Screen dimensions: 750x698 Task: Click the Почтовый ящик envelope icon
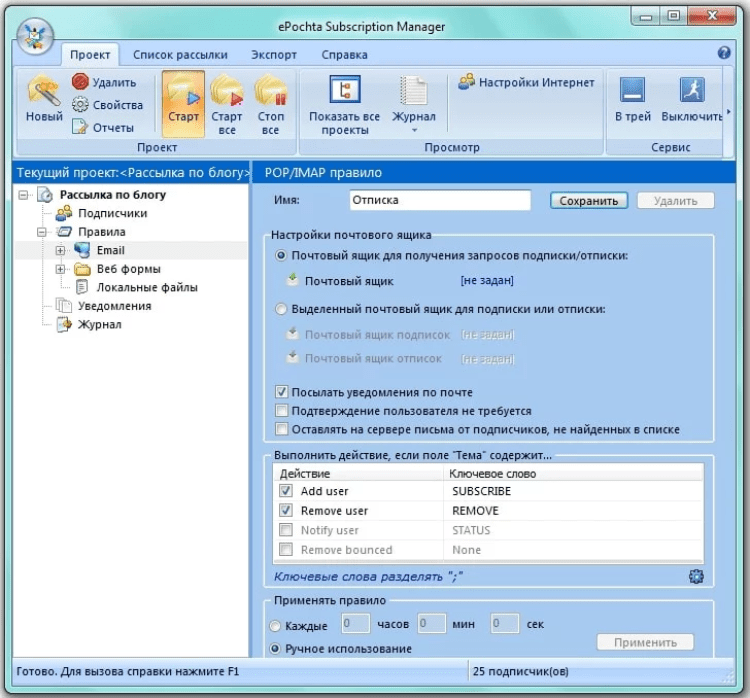click(x=292, y=279)
